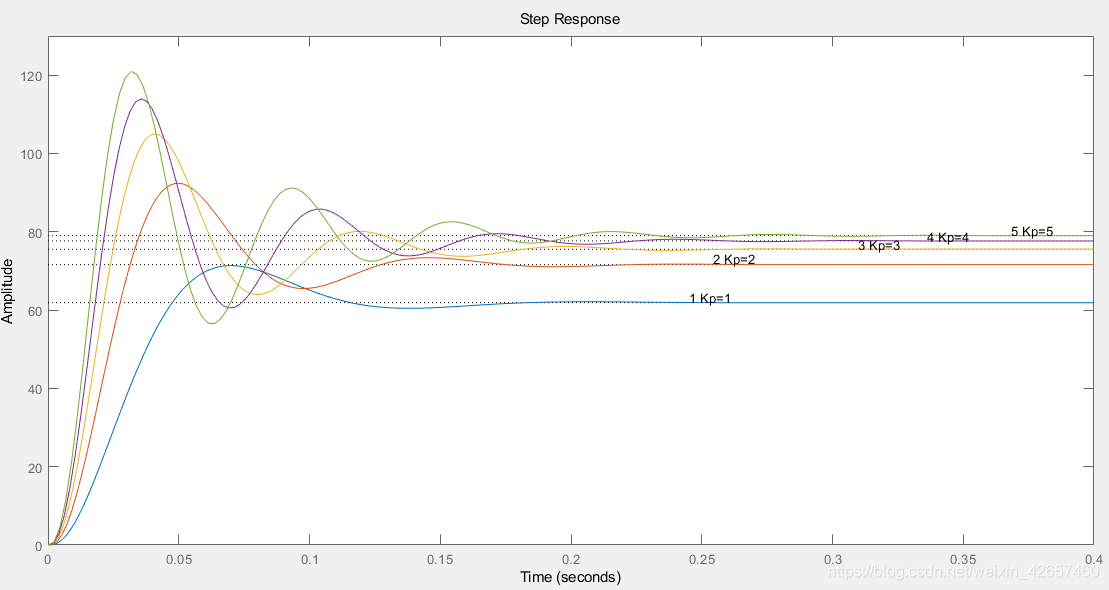
Task: Click the x-axis tick label 0.1
Action: pos(310,560)
